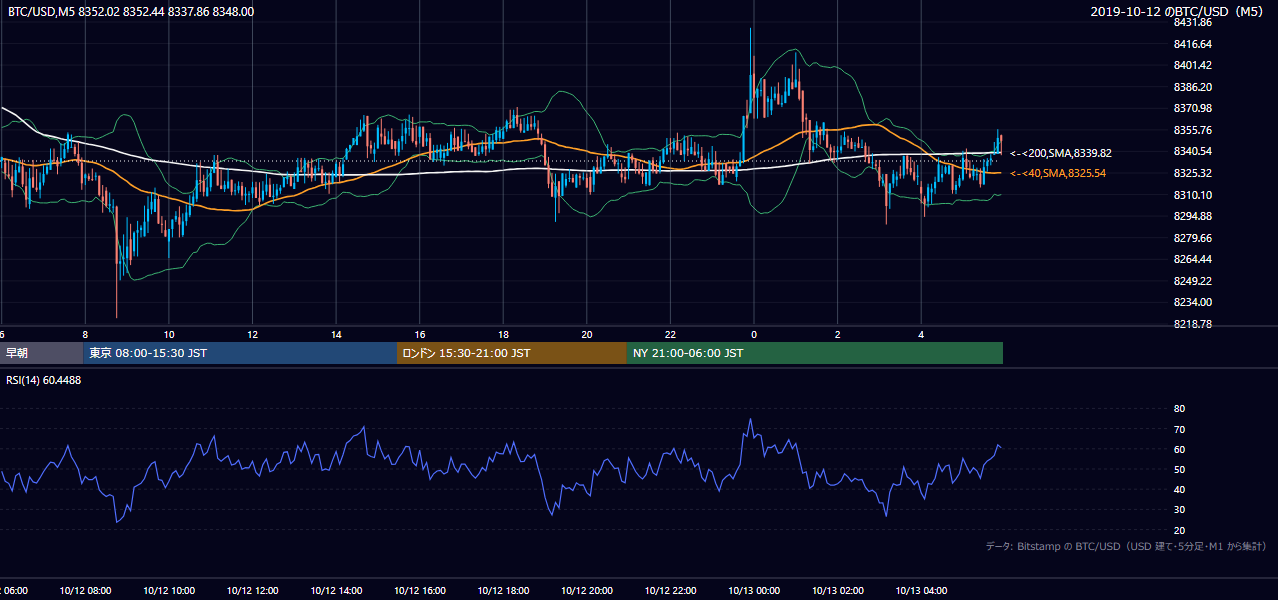Click price axis value 8386.20
The height and width of the screenshot is (600, 1278).
[1193, 87]
